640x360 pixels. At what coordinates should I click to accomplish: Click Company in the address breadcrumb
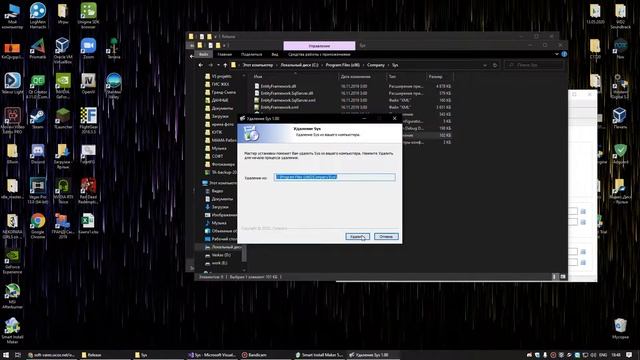[x=376, y=65]
